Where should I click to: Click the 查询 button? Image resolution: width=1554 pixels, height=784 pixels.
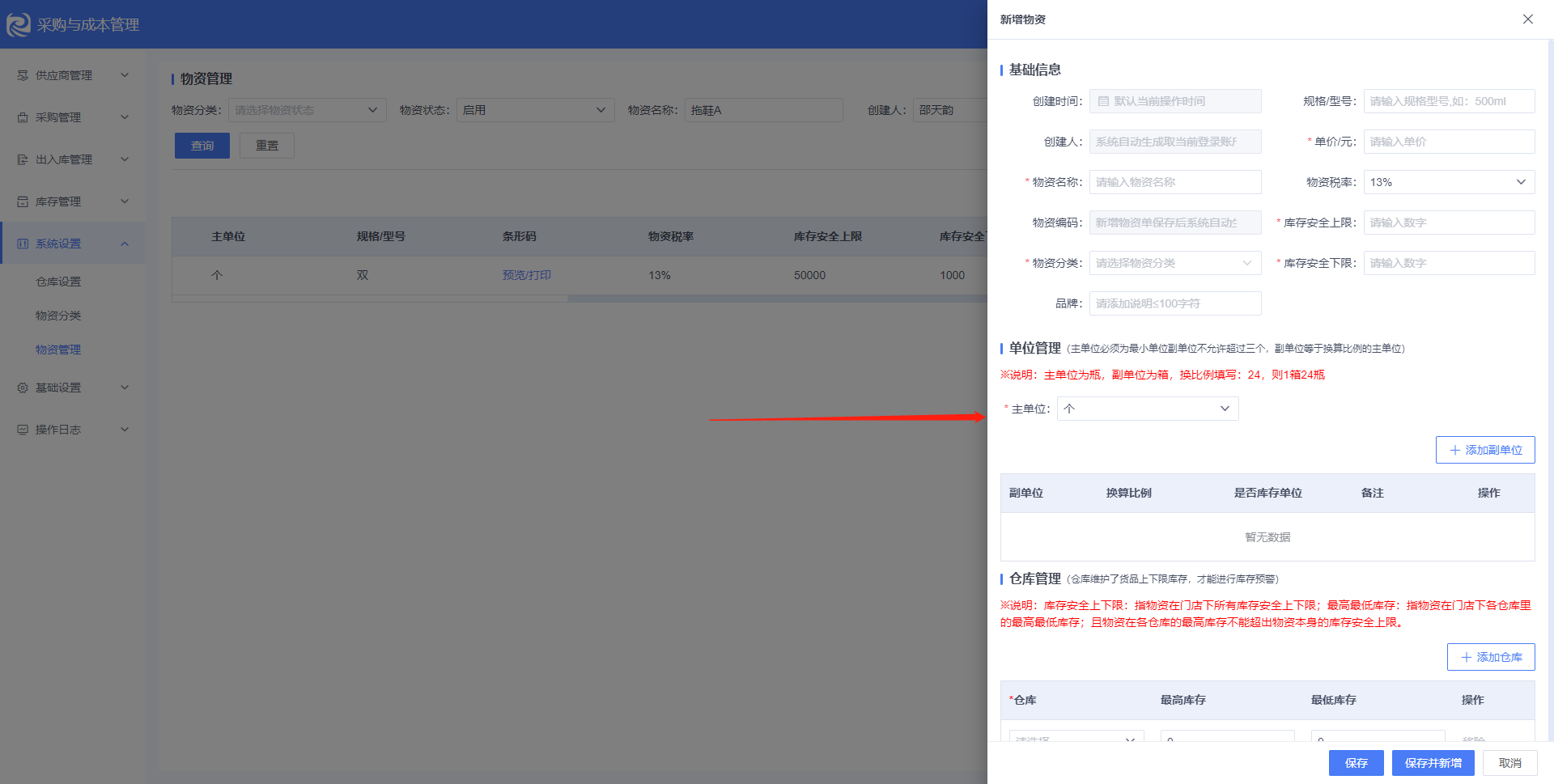coord(202,146)
